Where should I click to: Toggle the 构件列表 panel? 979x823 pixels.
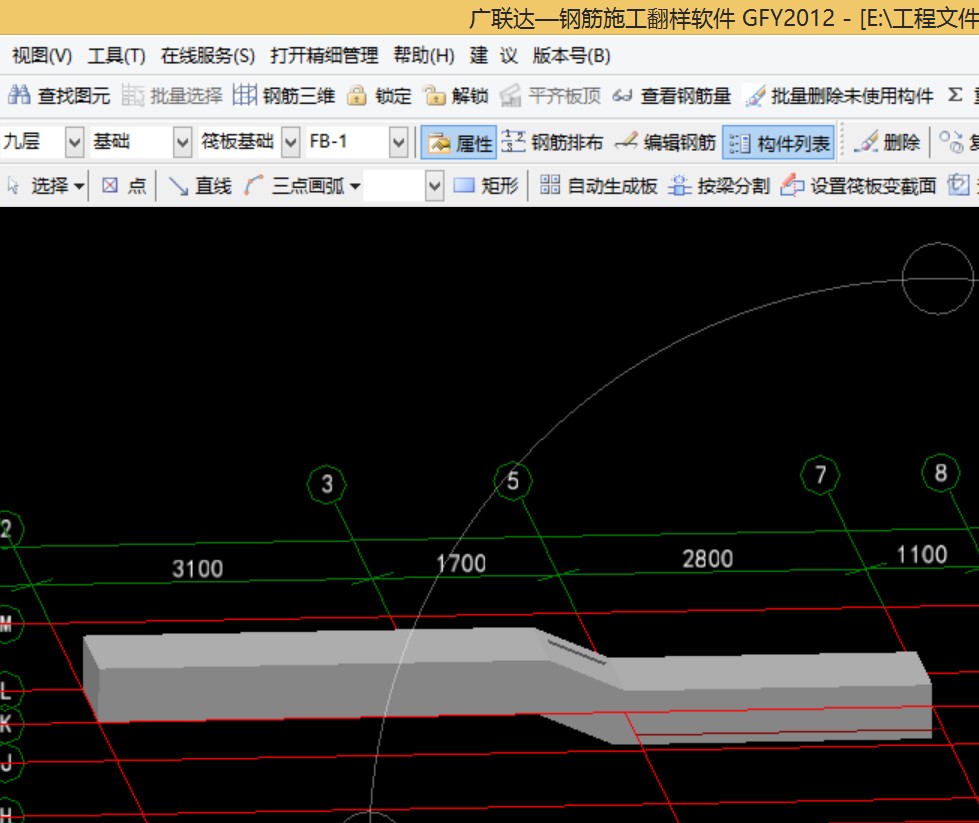pos(779,143)
